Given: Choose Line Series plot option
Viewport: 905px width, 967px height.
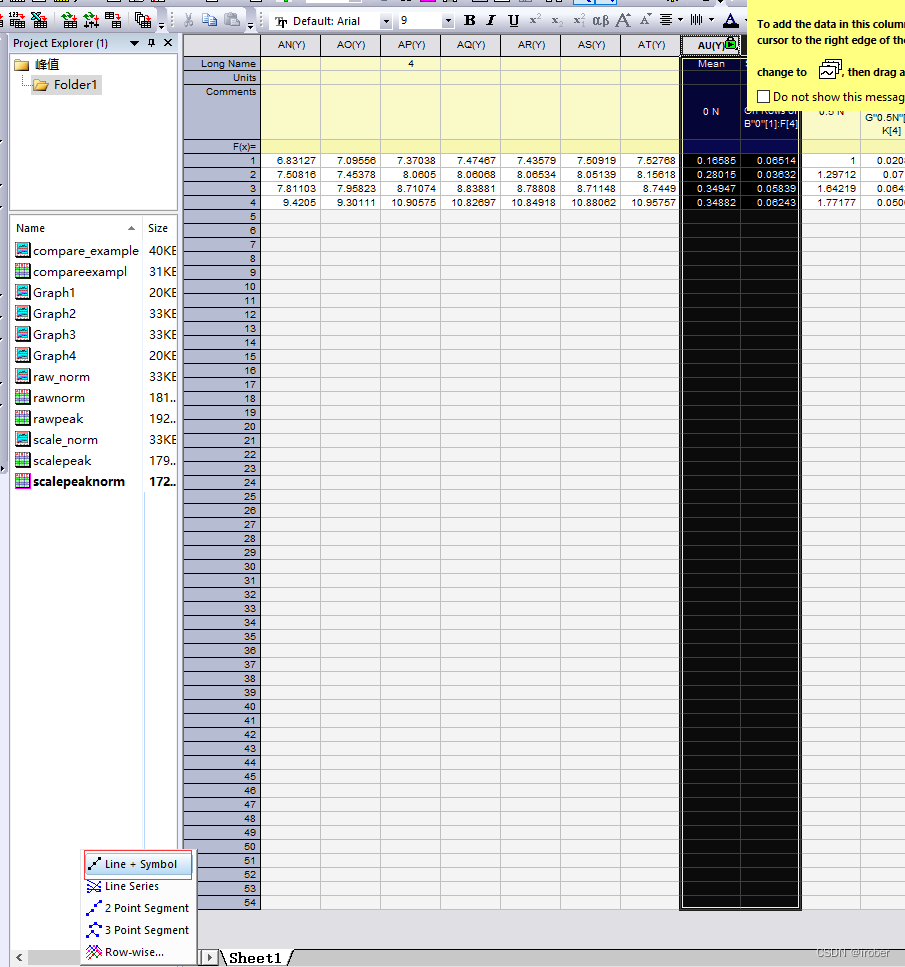Looking at the screenshot, I should (138, 886).
